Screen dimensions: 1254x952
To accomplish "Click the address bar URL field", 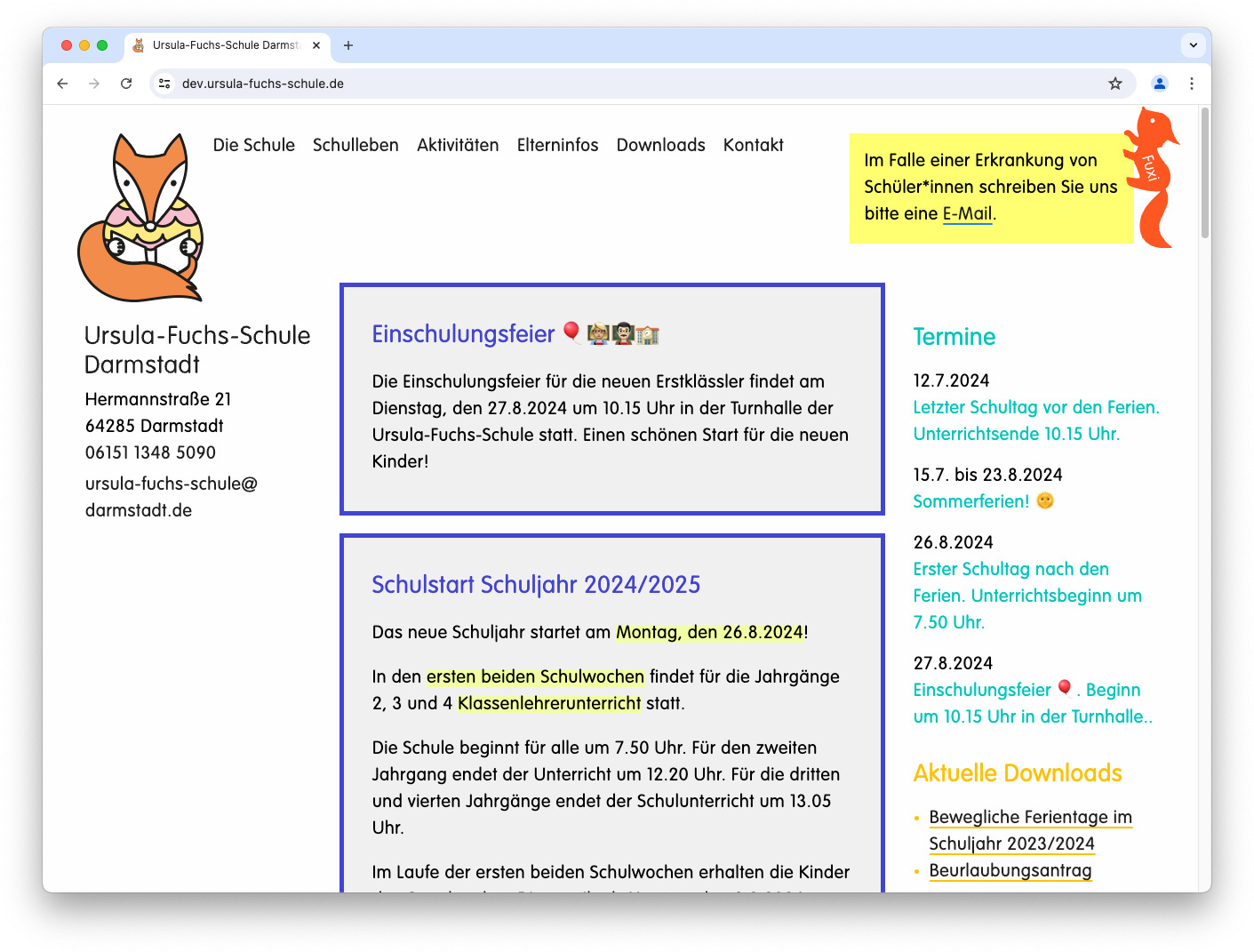I will 622,84.
